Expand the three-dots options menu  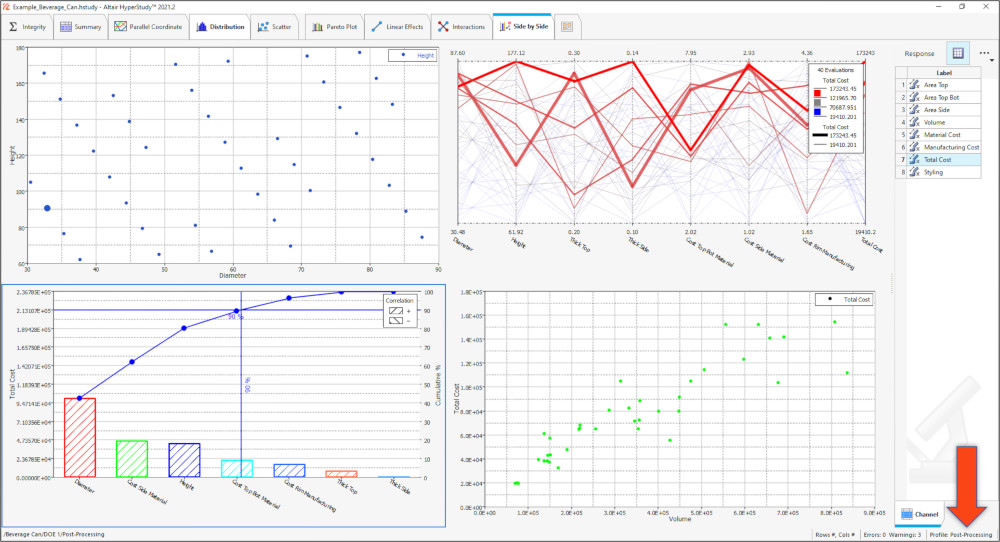point(984,53)
